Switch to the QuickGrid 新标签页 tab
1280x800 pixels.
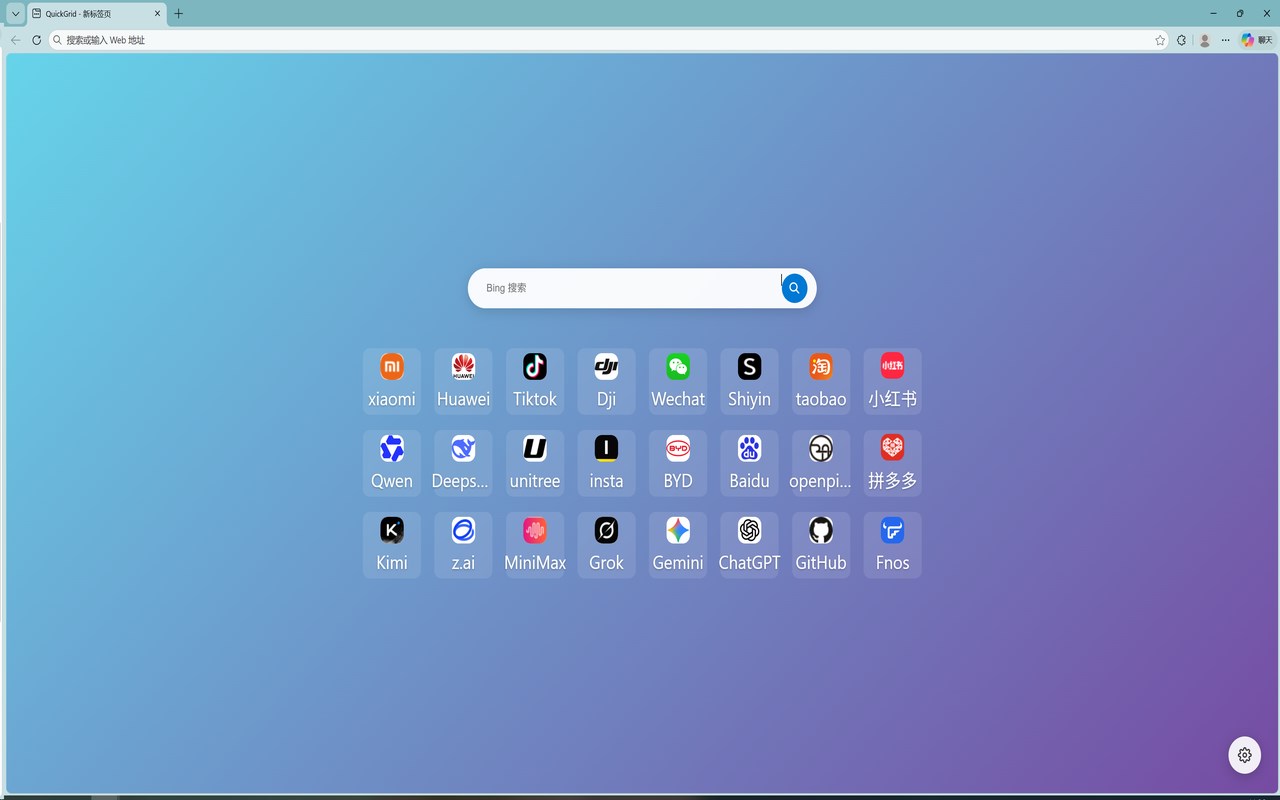click(90, 14)
